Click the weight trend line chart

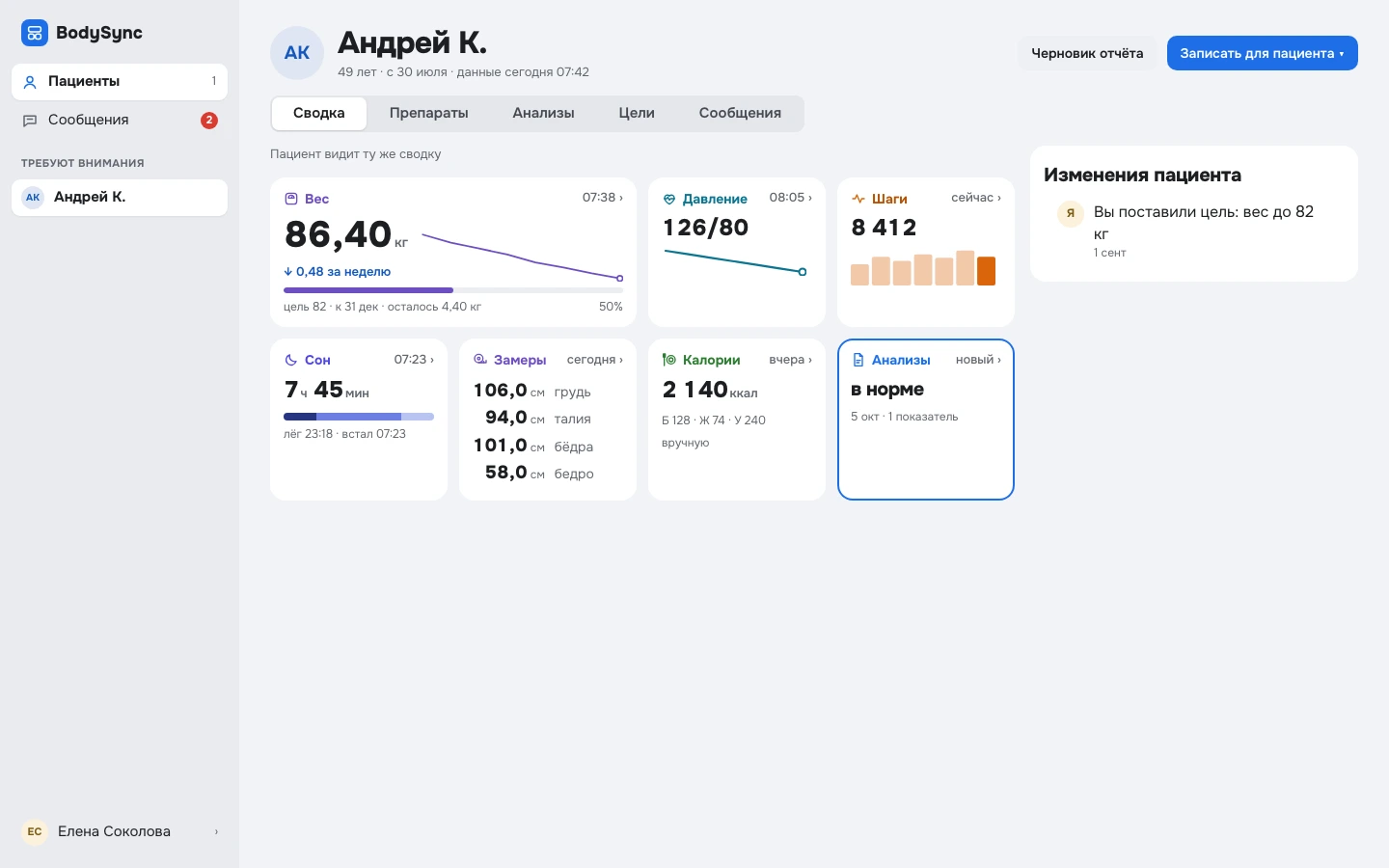click(x=523, y=257)
